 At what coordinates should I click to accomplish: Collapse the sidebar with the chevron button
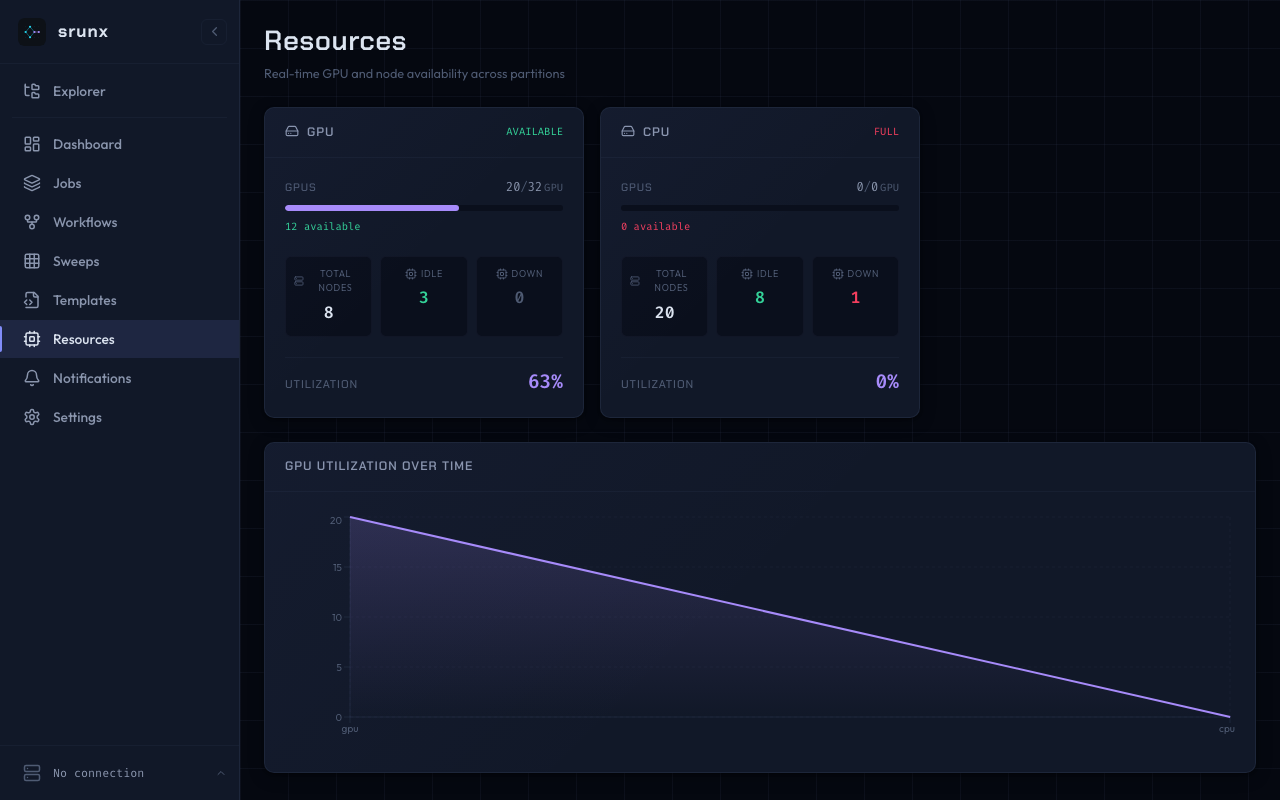[x=214, y=32]
